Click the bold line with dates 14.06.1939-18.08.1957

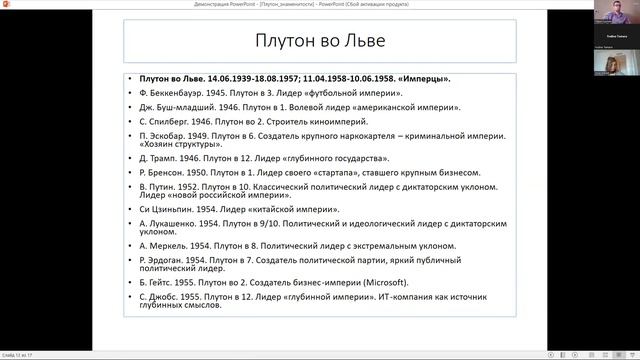[295, 79]
